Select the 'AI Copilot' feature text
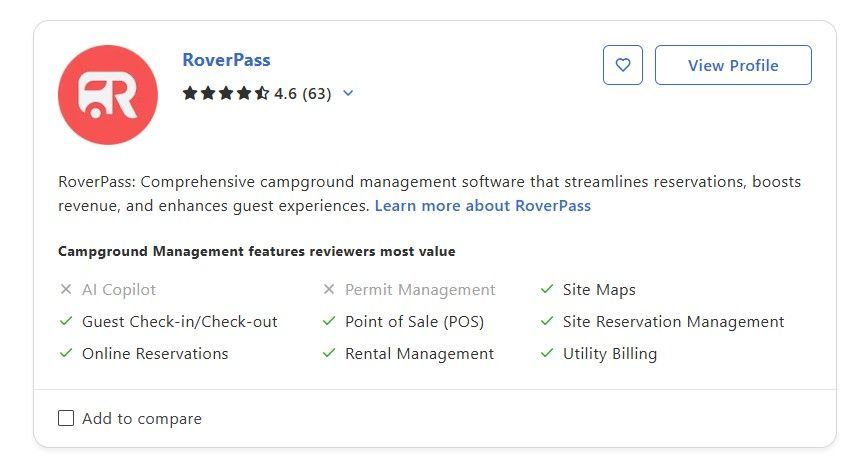 coord(119,290)
